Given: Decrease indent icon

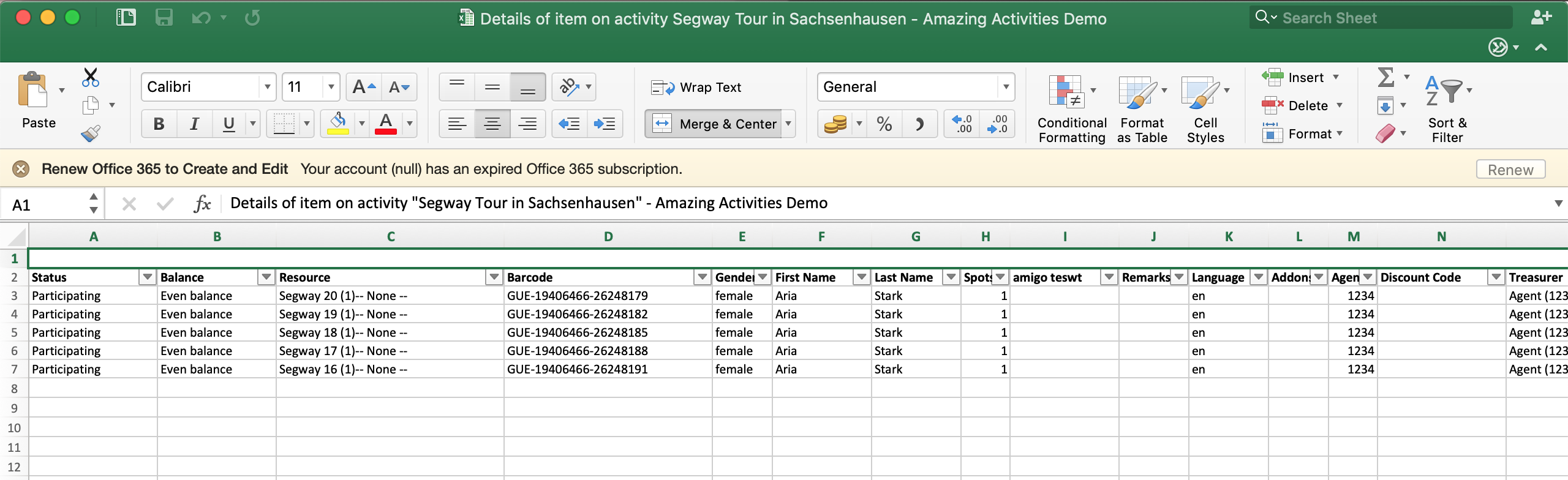Looking at the screenshot, I should (570, 124).
